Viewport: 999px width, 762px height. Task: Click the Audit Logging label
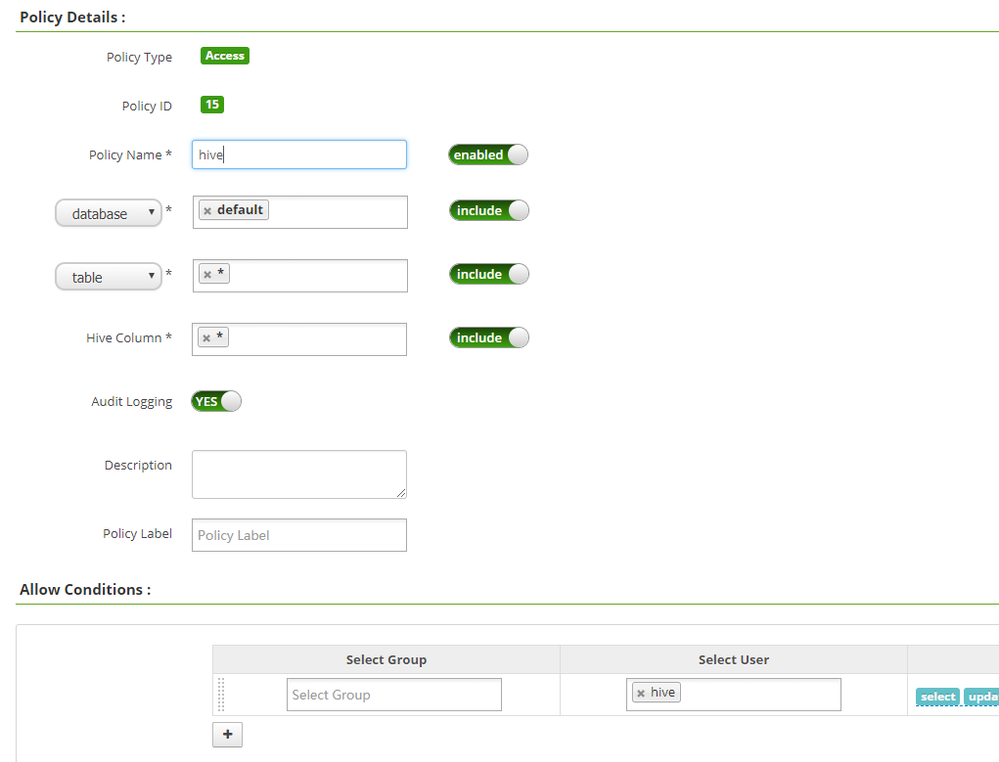[132, 401]
